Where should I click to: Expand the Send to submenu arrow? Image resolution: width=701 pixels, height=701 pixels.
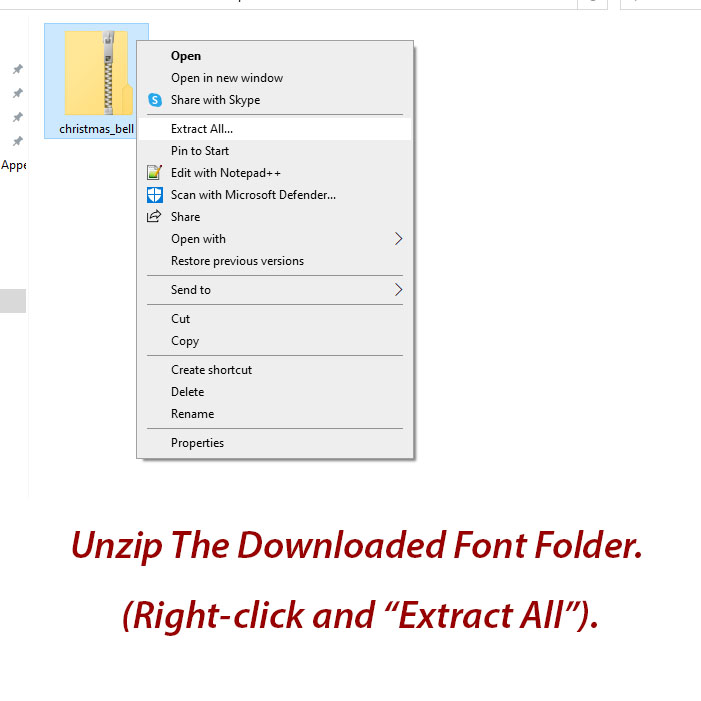click(x=398, y=290)
